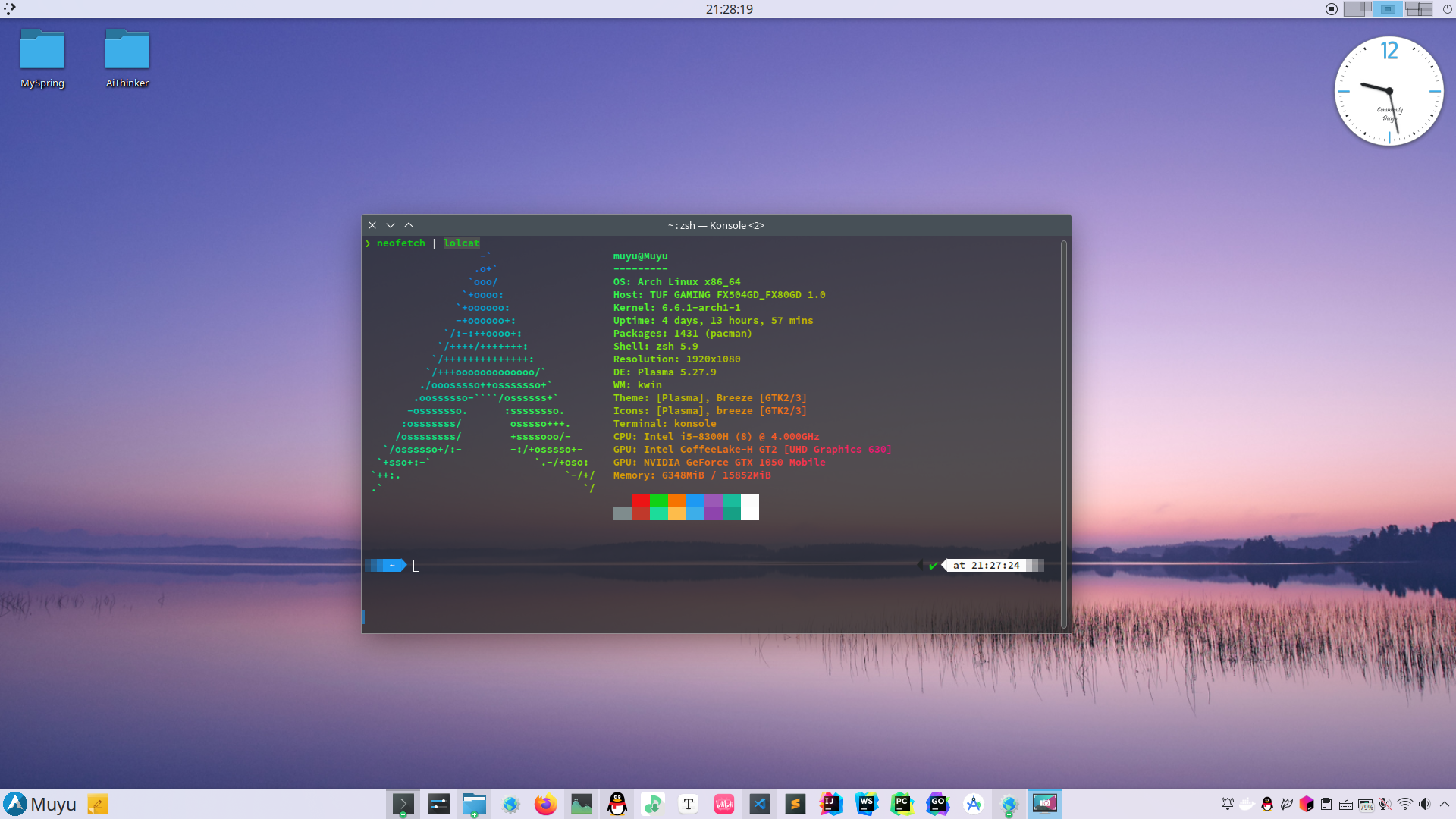Viewport: 1456px width, 819px height.
Task: Click the 'Packages: 1431 (pacman)' line
Action: 683,334
